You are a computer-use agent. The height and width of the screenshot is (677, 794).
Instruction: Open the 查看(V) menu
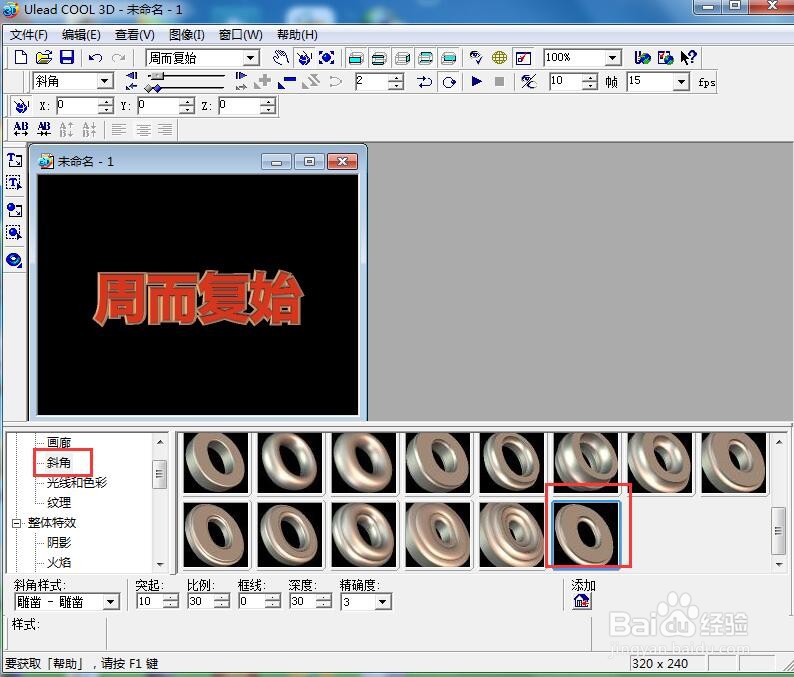pos(134,34)
